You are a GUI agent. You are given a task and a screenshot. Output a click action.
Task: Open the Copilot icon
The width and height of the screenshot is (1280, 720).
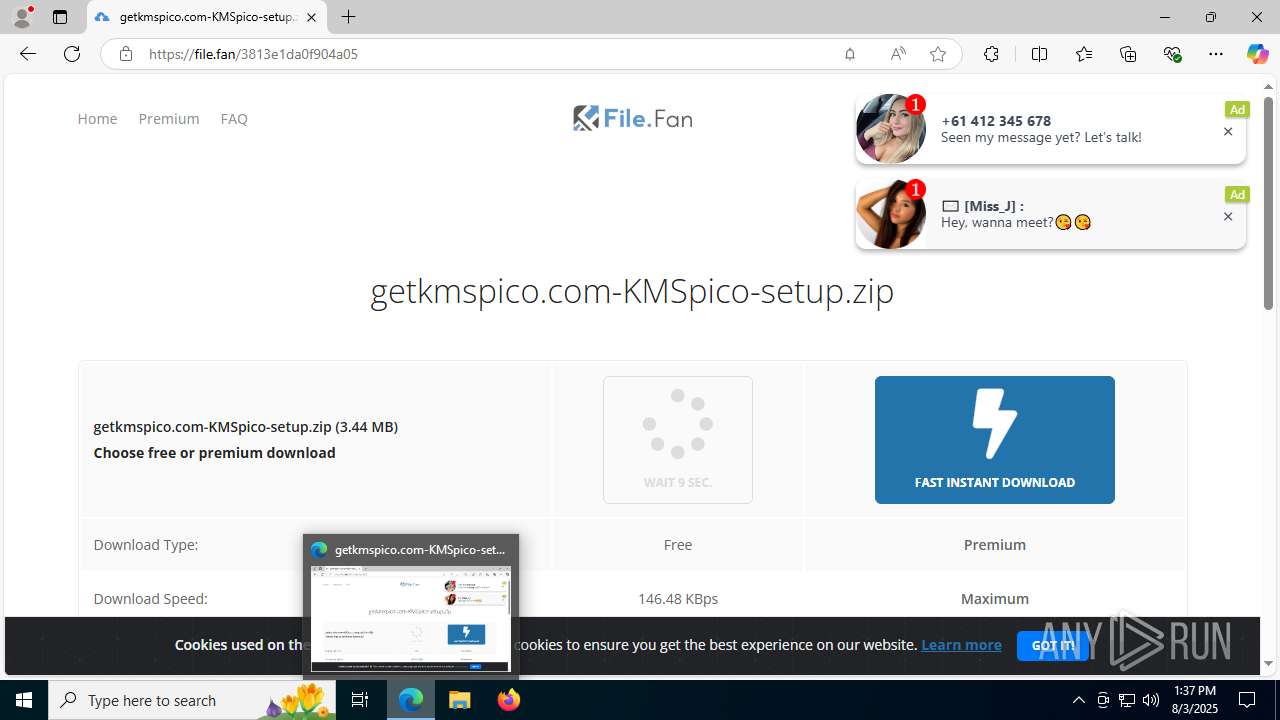[x=1257, y=54]
